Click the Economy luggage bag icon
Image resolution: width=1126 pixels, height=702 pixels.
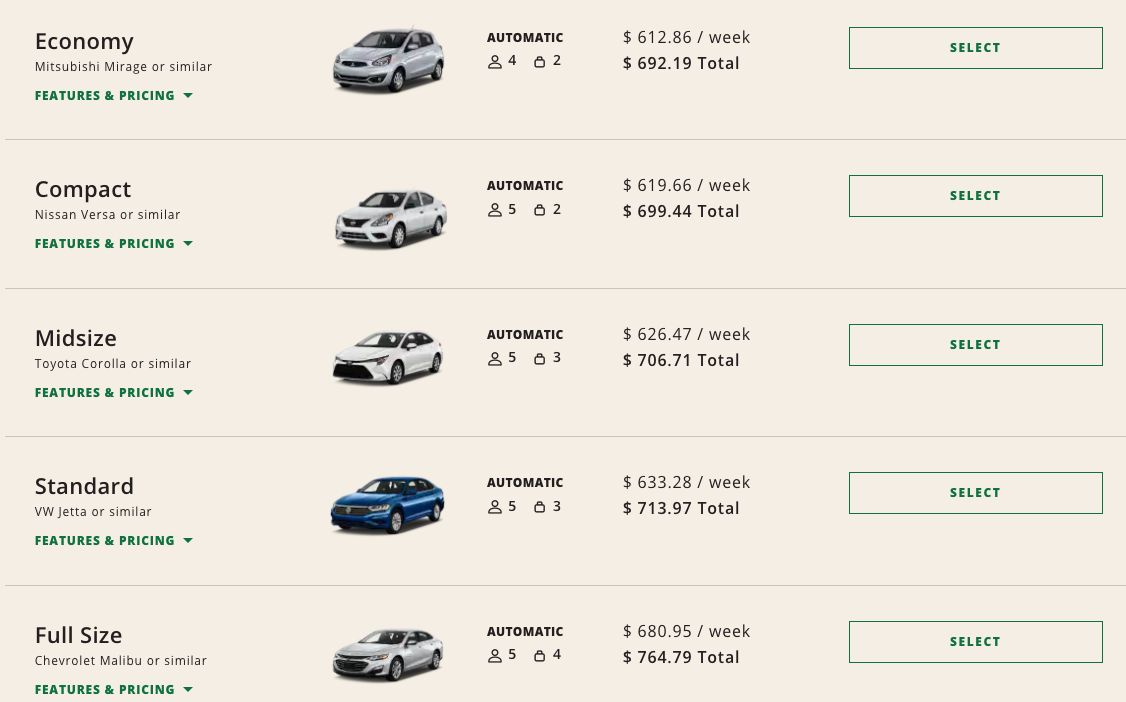click(x=539, y=61)
